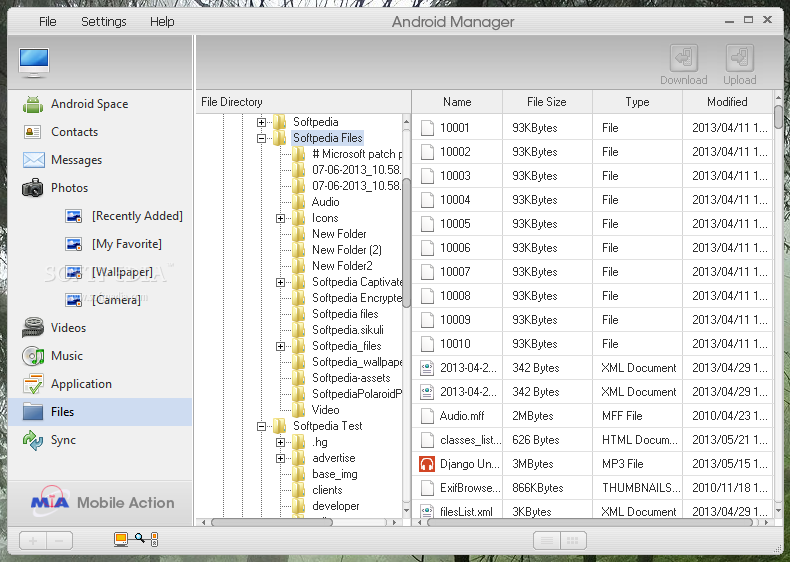Open the Messages section
The width and height of the screenshot is (790, 562).
(62, 160)
